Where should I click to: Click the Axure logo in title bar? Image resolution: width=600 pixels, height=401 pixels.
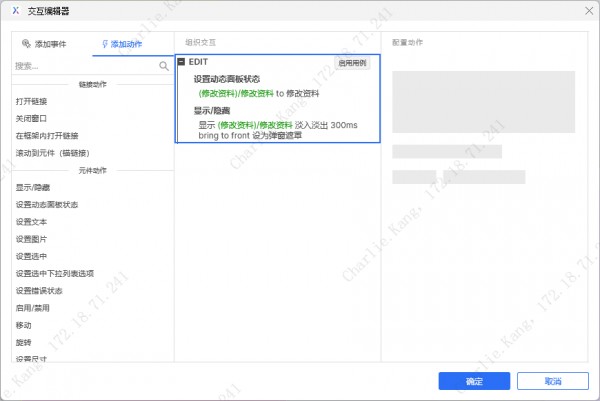coord(14,9)
